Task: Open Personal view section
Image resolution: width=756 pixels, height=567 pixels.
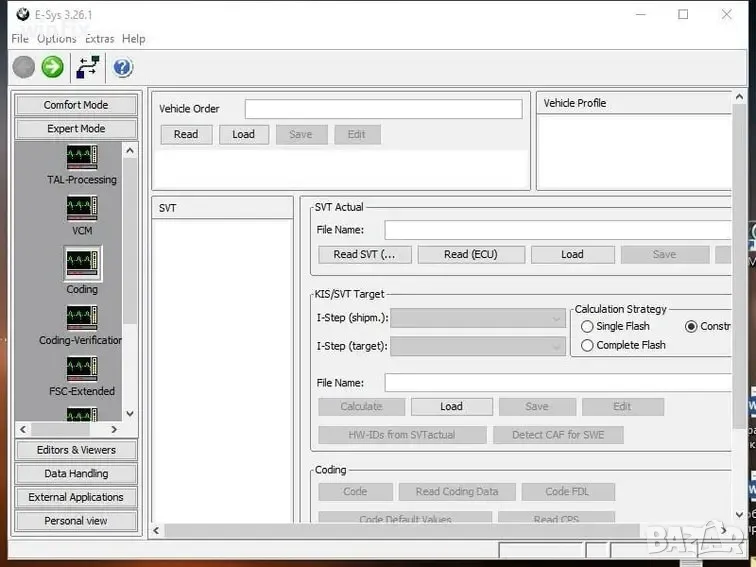Action: (x=76, y=521)
